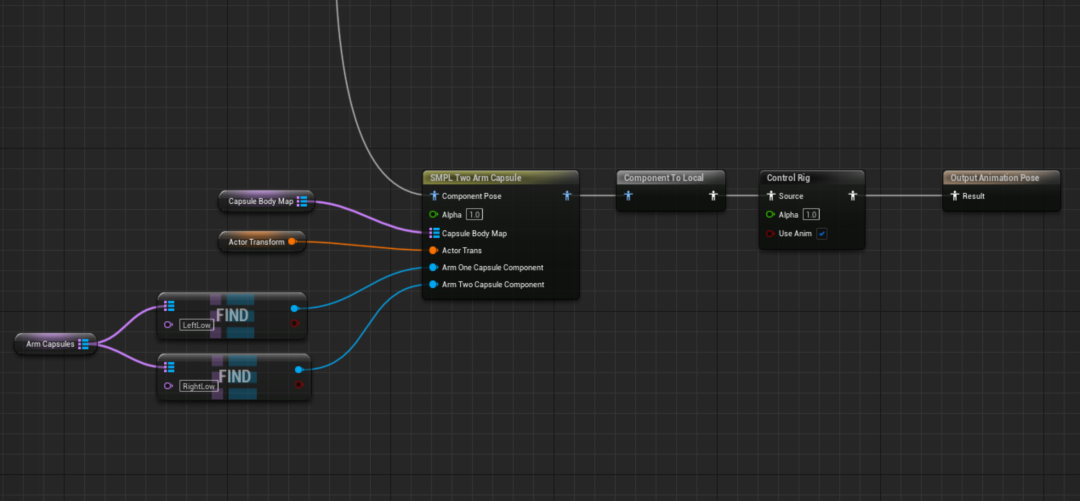Screen dimensions: 1080x501
Task: Edit the LeftLow key field
Action: pyautogui.click(x=196, y=324)
